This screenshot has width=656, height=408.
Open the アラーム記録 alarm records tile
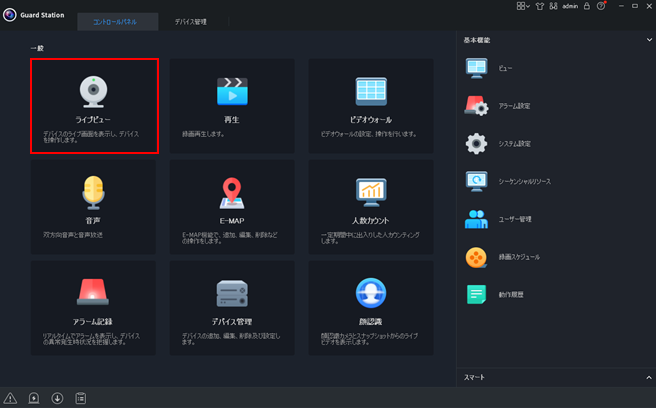pyautogui.click(x=93, y=303)
